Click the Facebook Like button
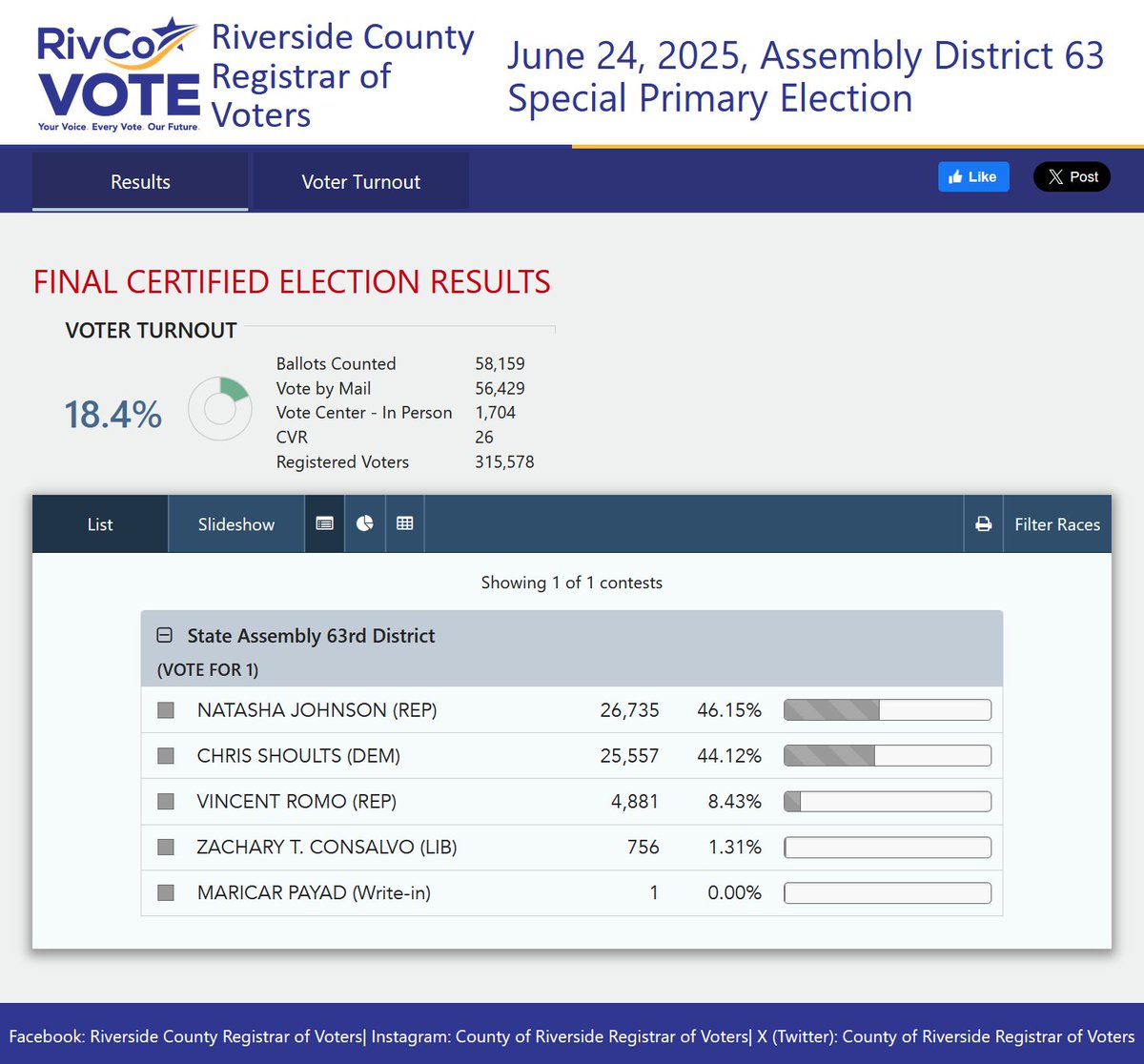1144x1064 pixels. tap(973, 176)
